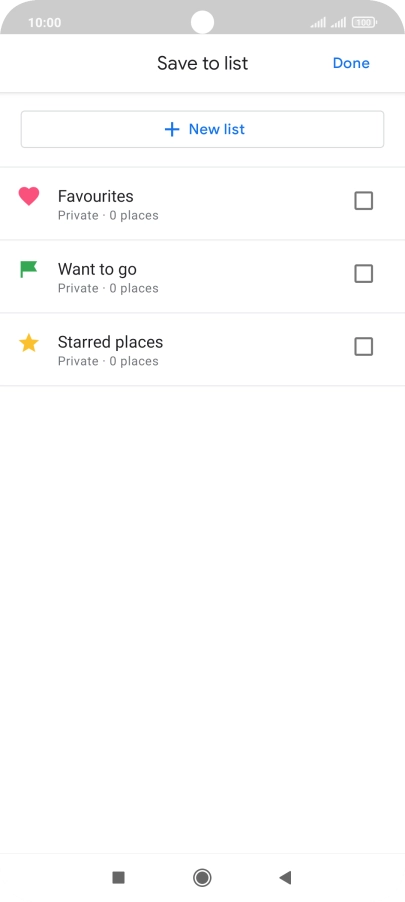Check the Want to go checkbox
The height and width of the screenshot is (902, 405).
(x=364, y=274)
